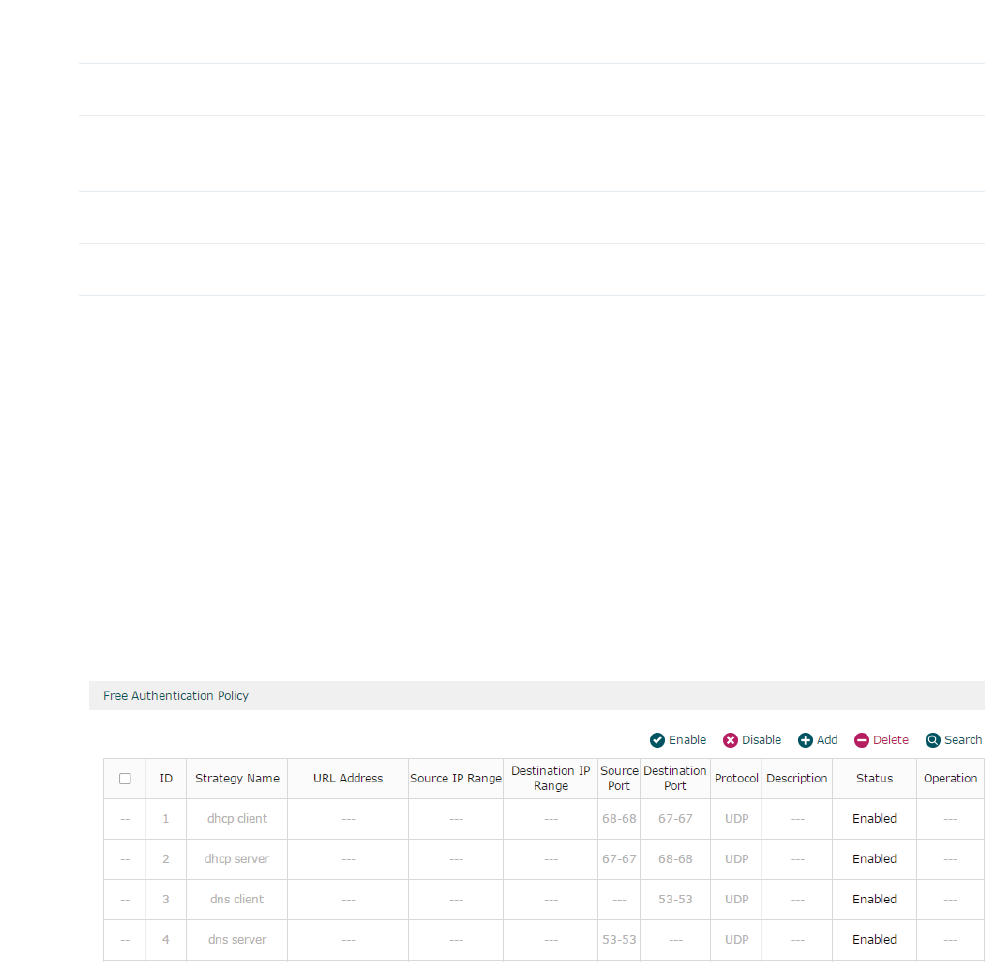The height and width of the screenshot is (962, 987).
Task: Click UDP protocol in dns server row
Action: pyautogui.click(x=736, y=939)
